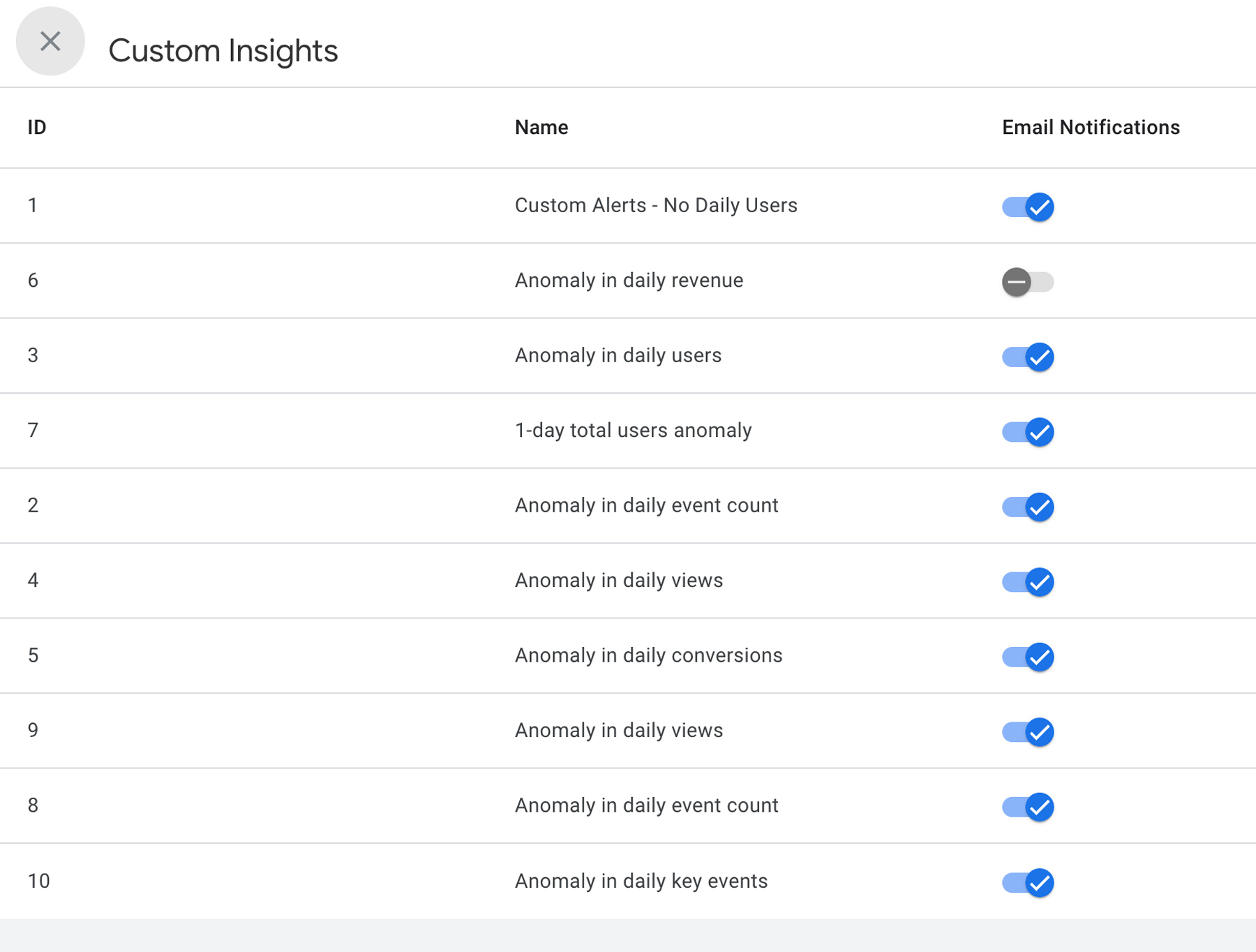The height and width of the screenshot is (952, 1256).
Task: Turn off the Anomaly in daily users toggle
Action: (x=1026, y=357)
